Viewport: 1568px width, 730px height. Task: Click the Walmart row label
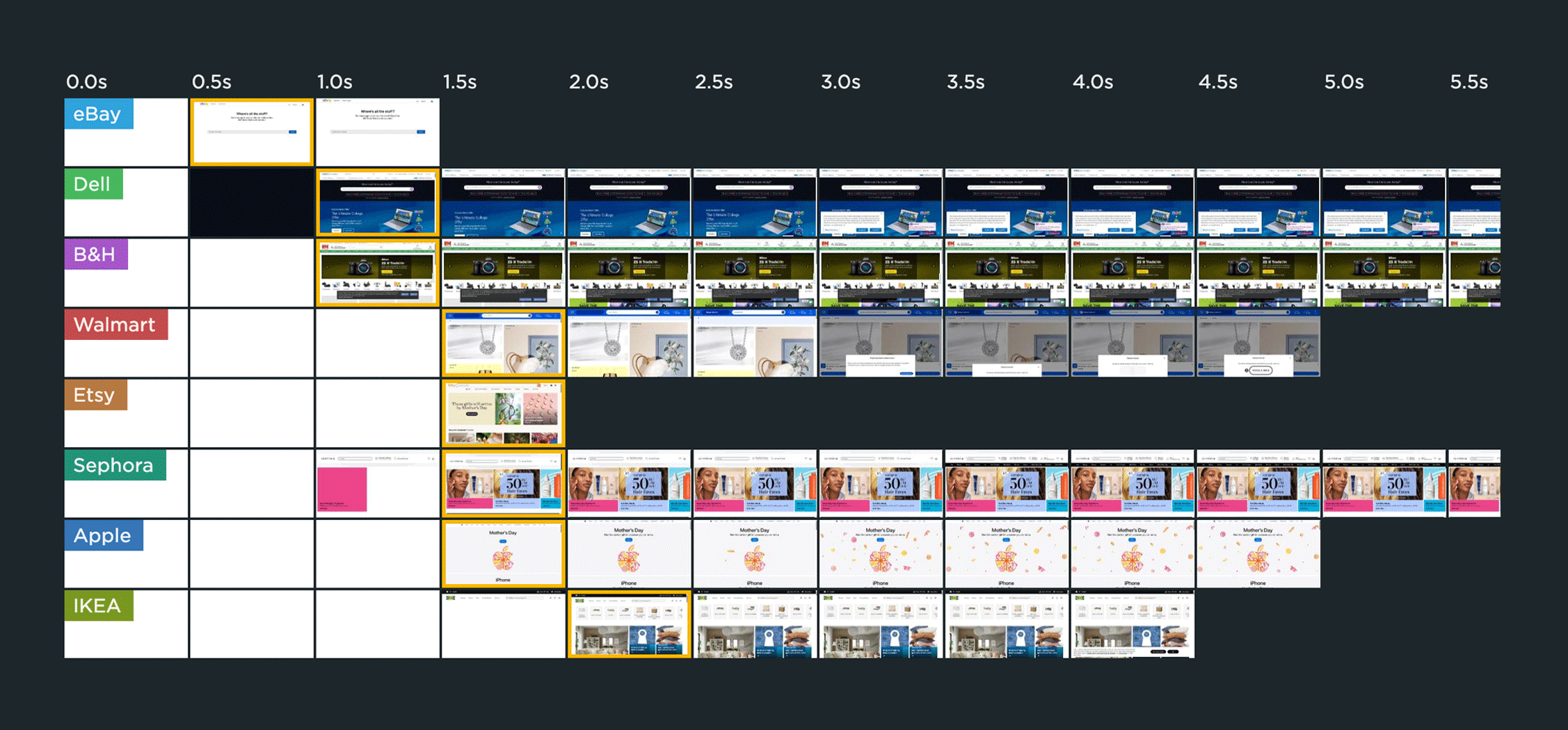tap(116, 325)
